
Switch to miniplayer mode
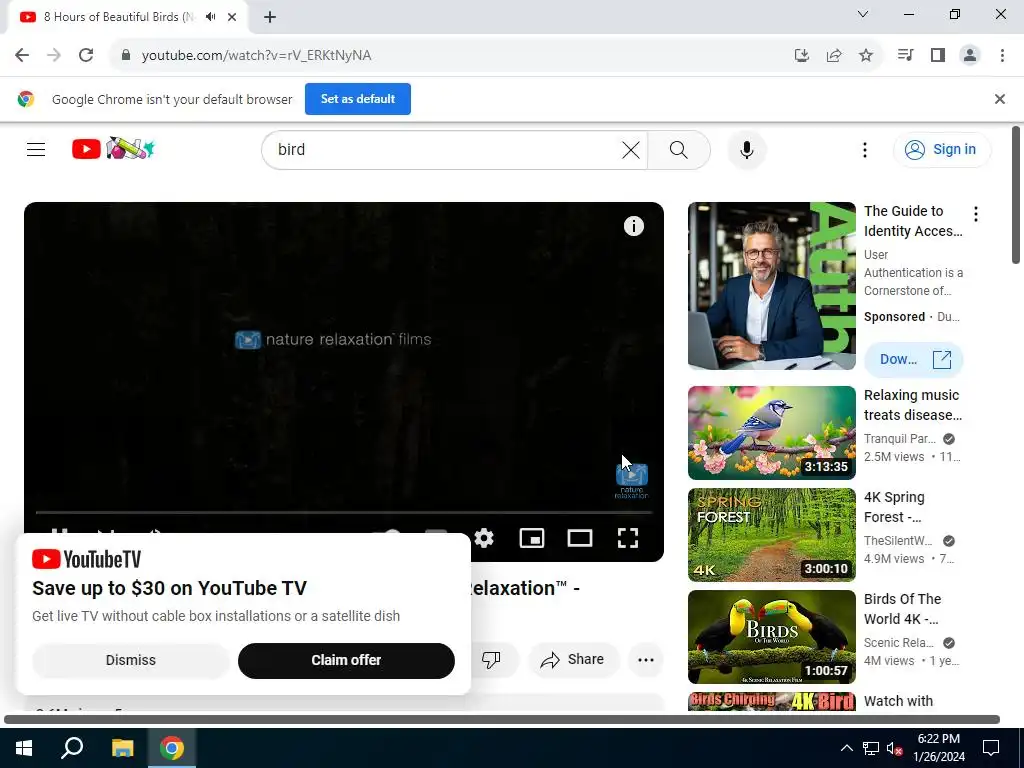(532, 538)
